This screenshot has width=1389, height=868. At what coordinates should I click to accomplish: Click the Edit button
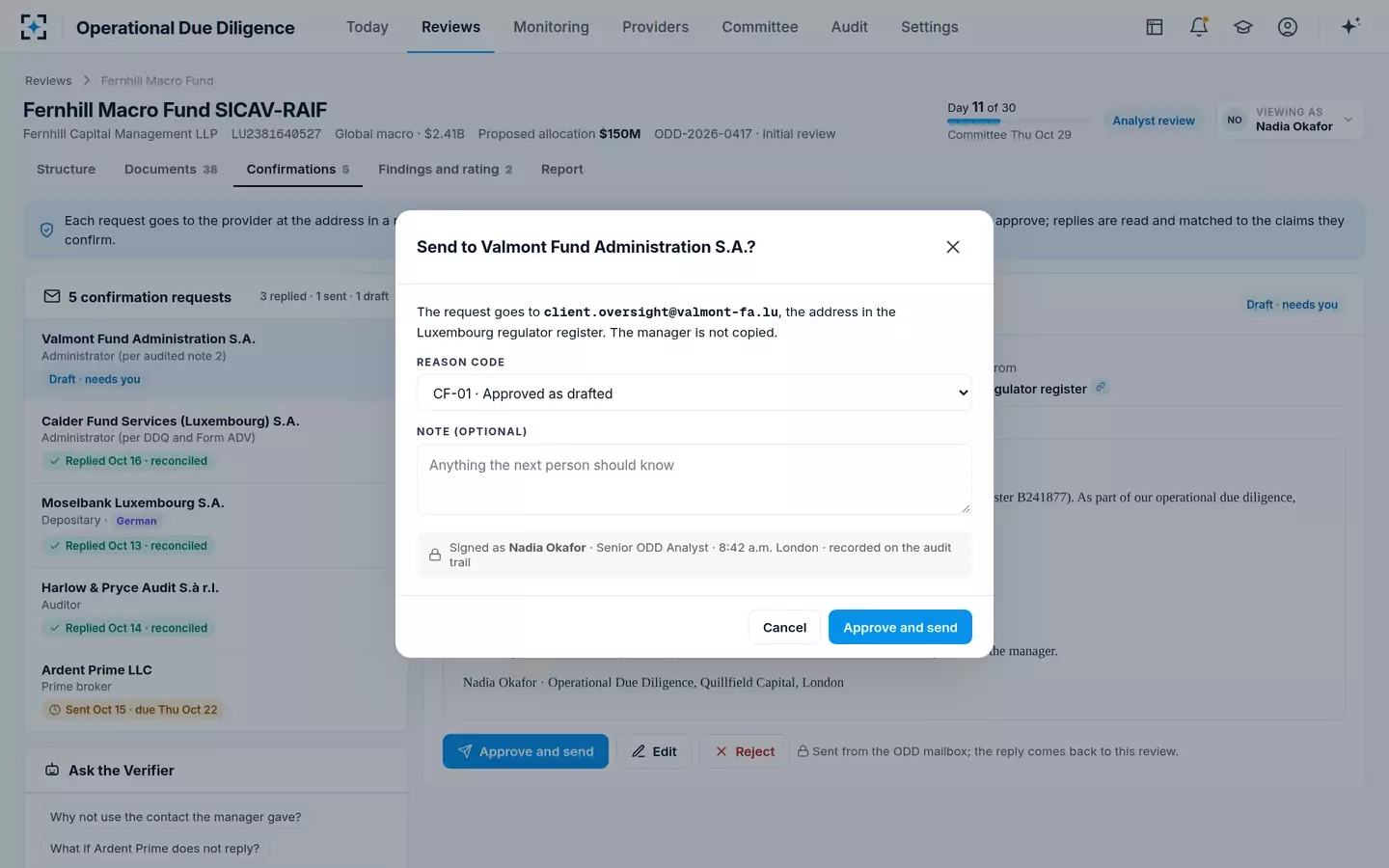point(654,751)
